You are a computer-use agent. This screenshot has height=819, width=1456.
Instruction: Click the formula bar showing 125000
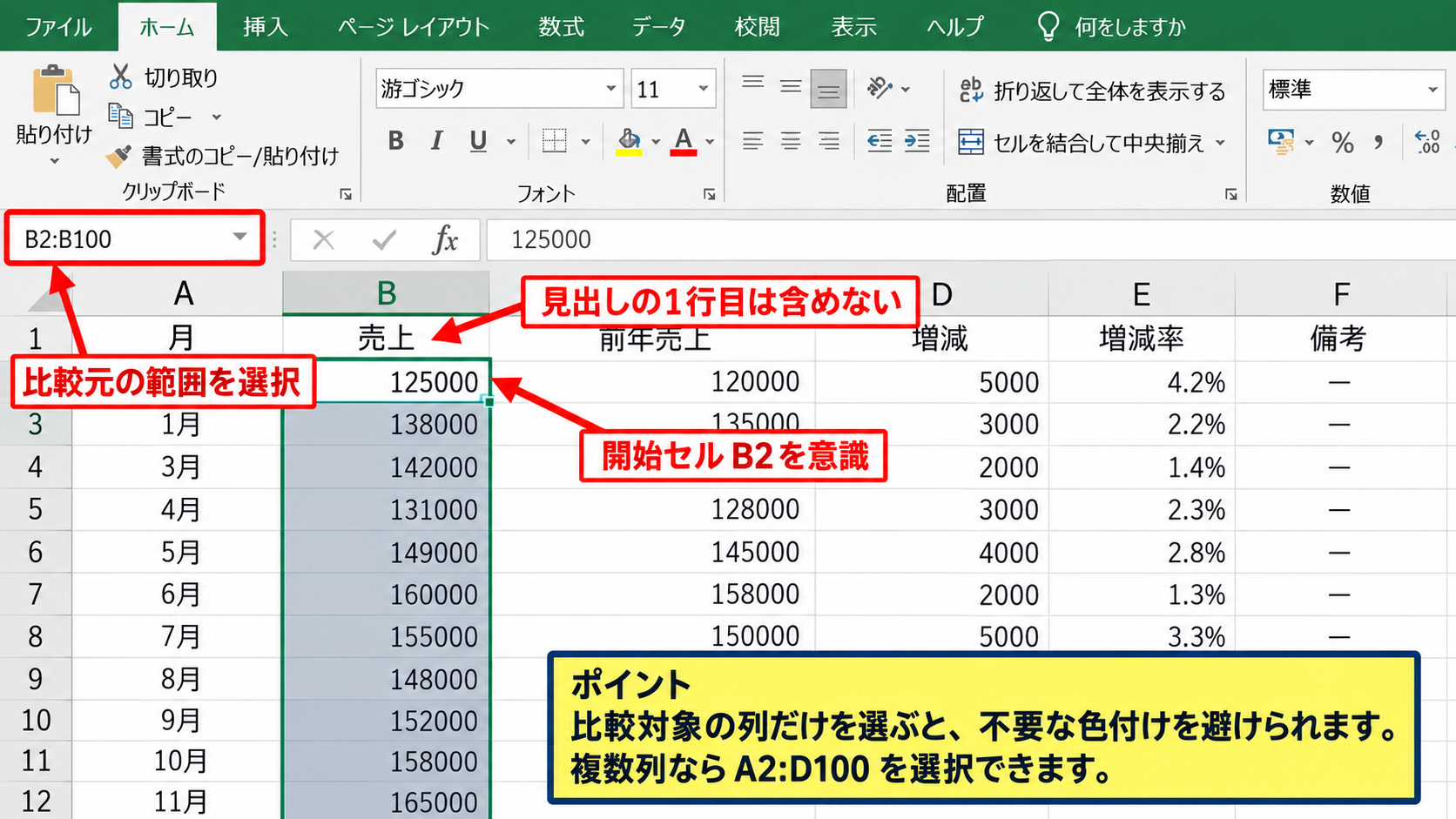(x=971, y=239)
